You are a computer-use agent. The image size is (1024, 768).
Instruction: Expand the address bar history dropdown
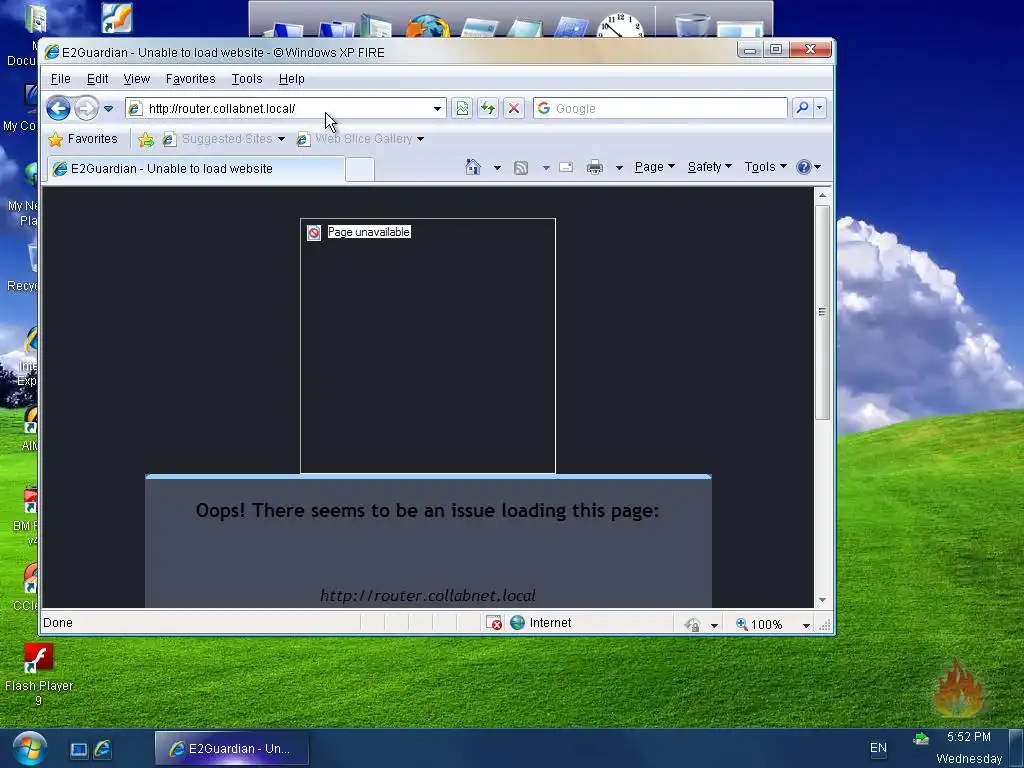(437, 108)
